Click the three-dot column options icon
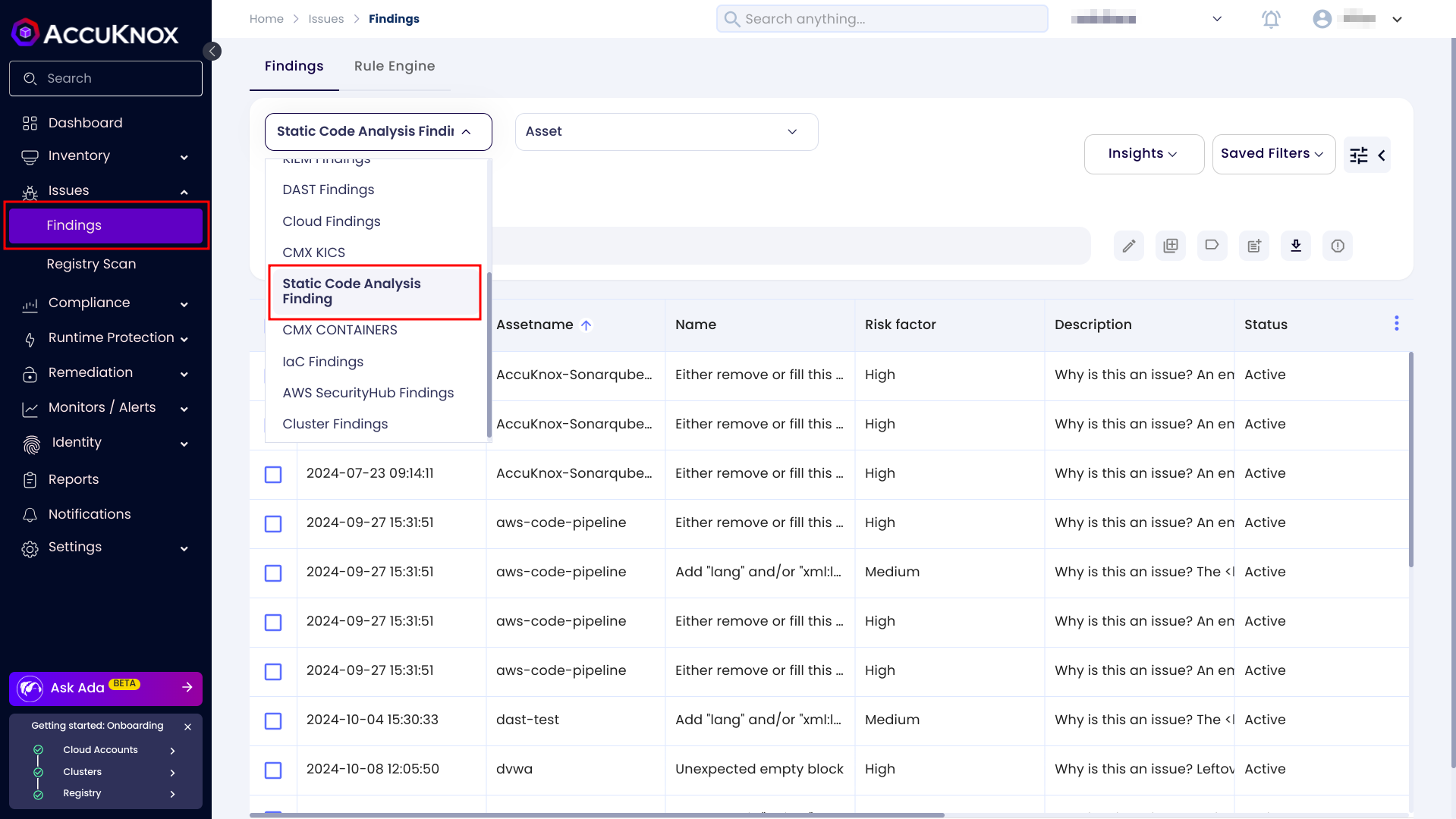 1396,324
